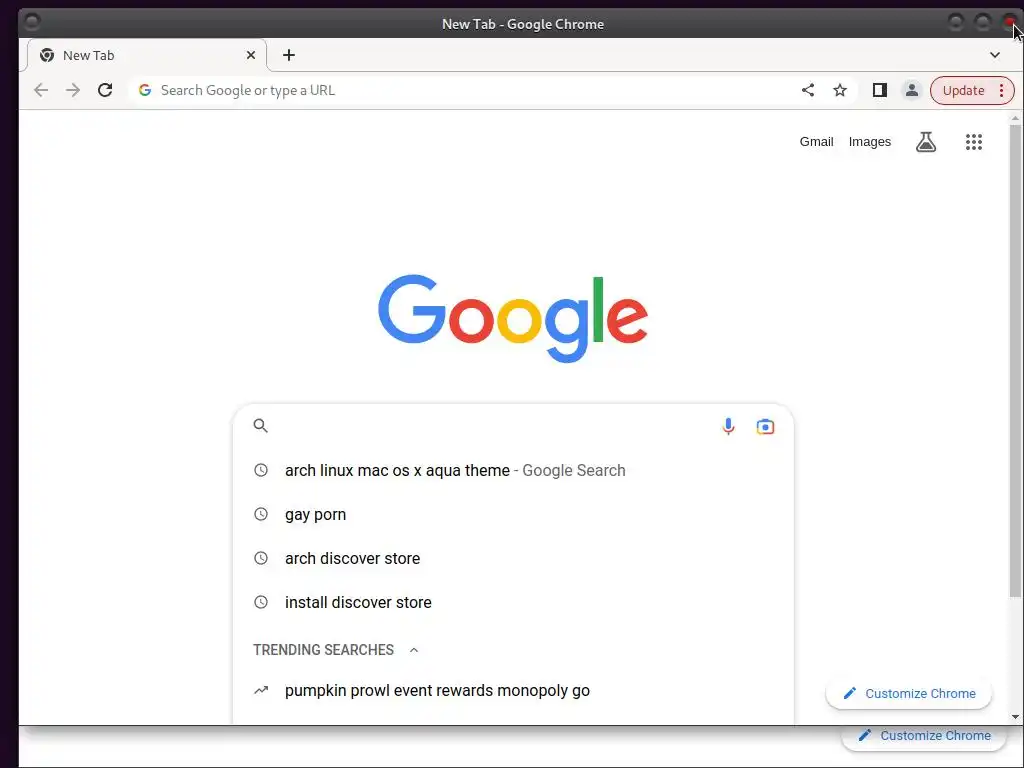Collapse the Trending Searches section
Screen dimensions: 1024x768
413,650
